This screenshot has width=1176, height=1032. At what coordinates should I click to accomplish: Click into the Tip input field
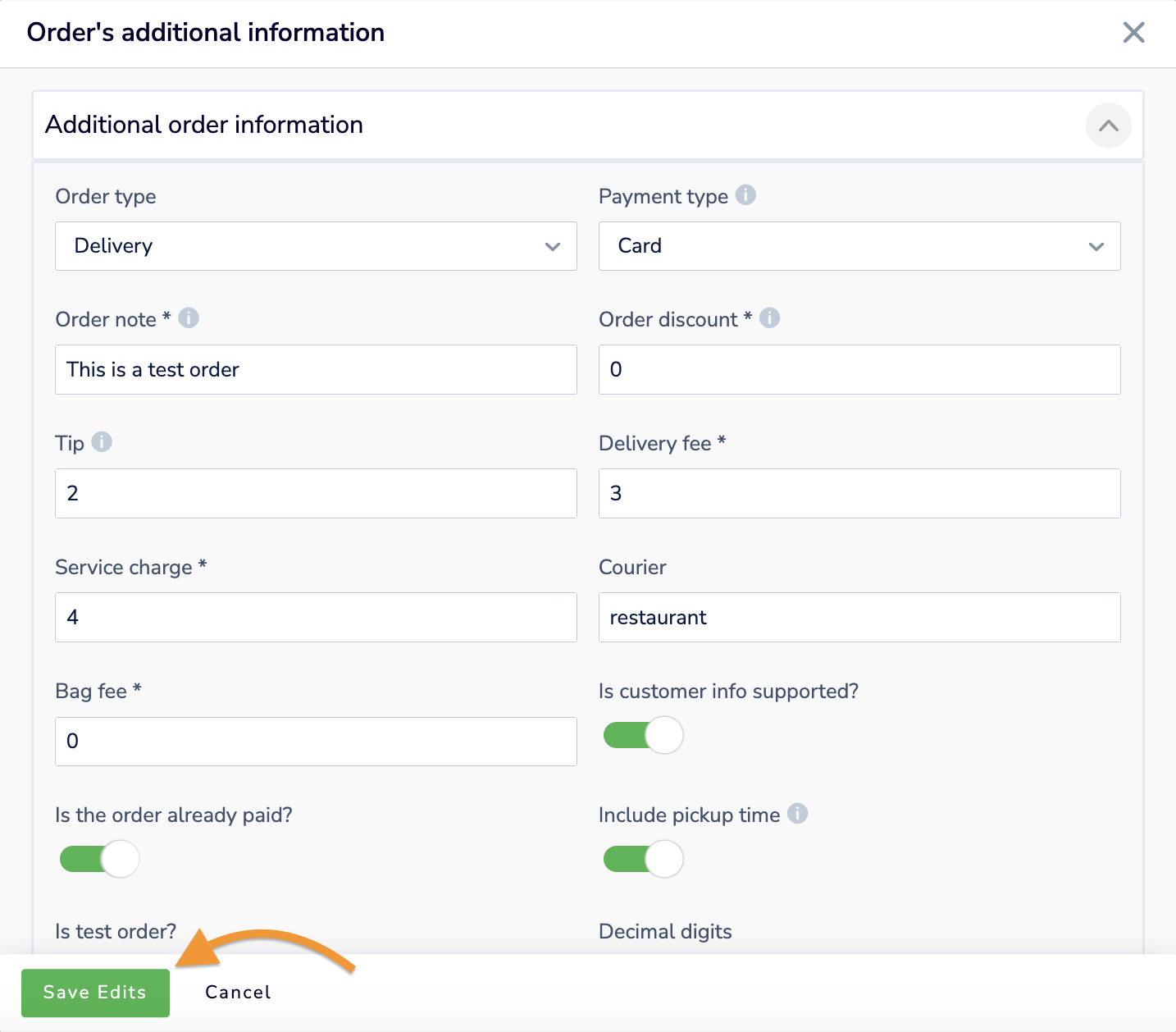(x=316, y=494)
